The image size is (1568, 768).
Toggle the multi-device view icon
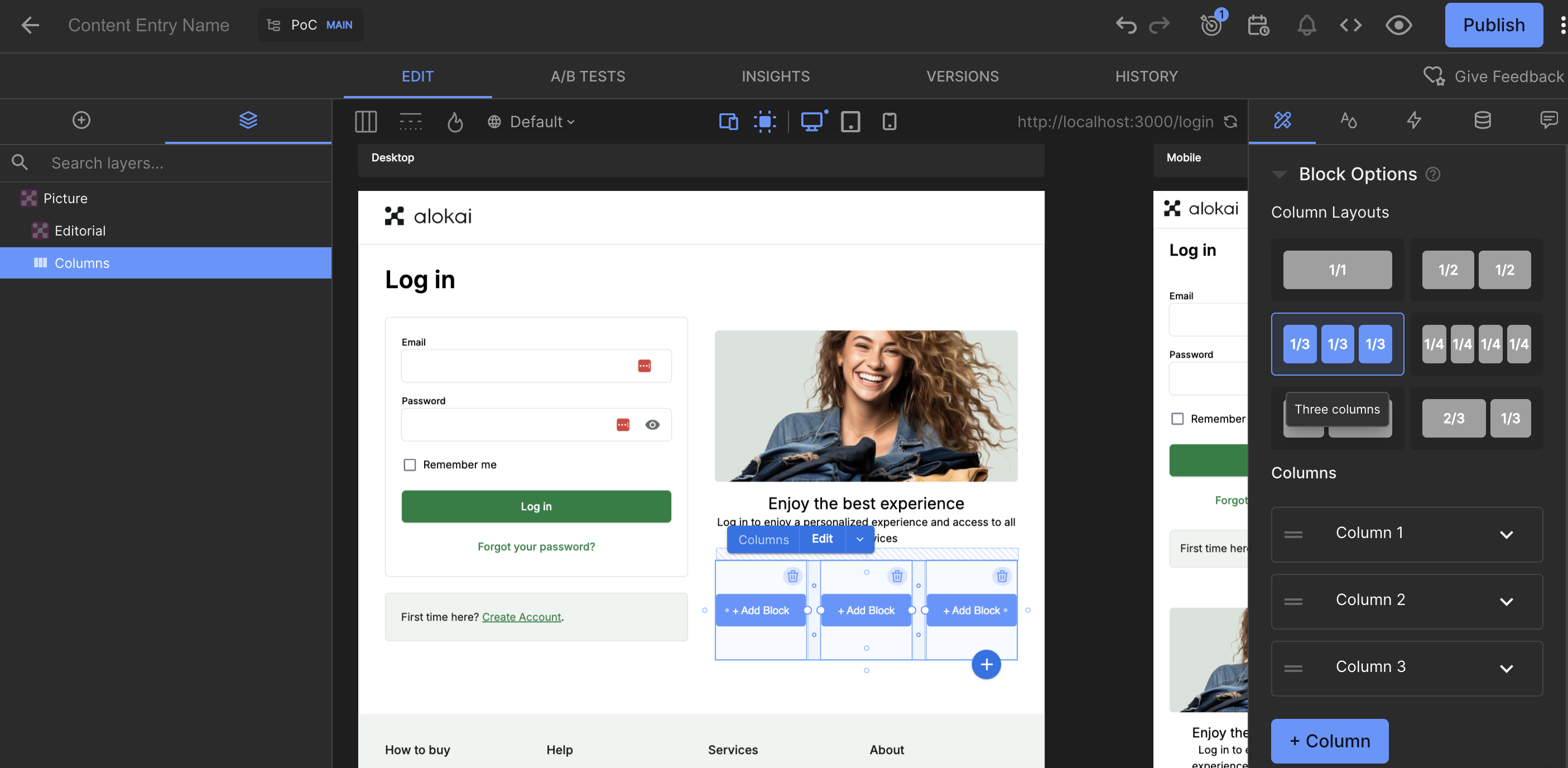click(x=728, y=122)
